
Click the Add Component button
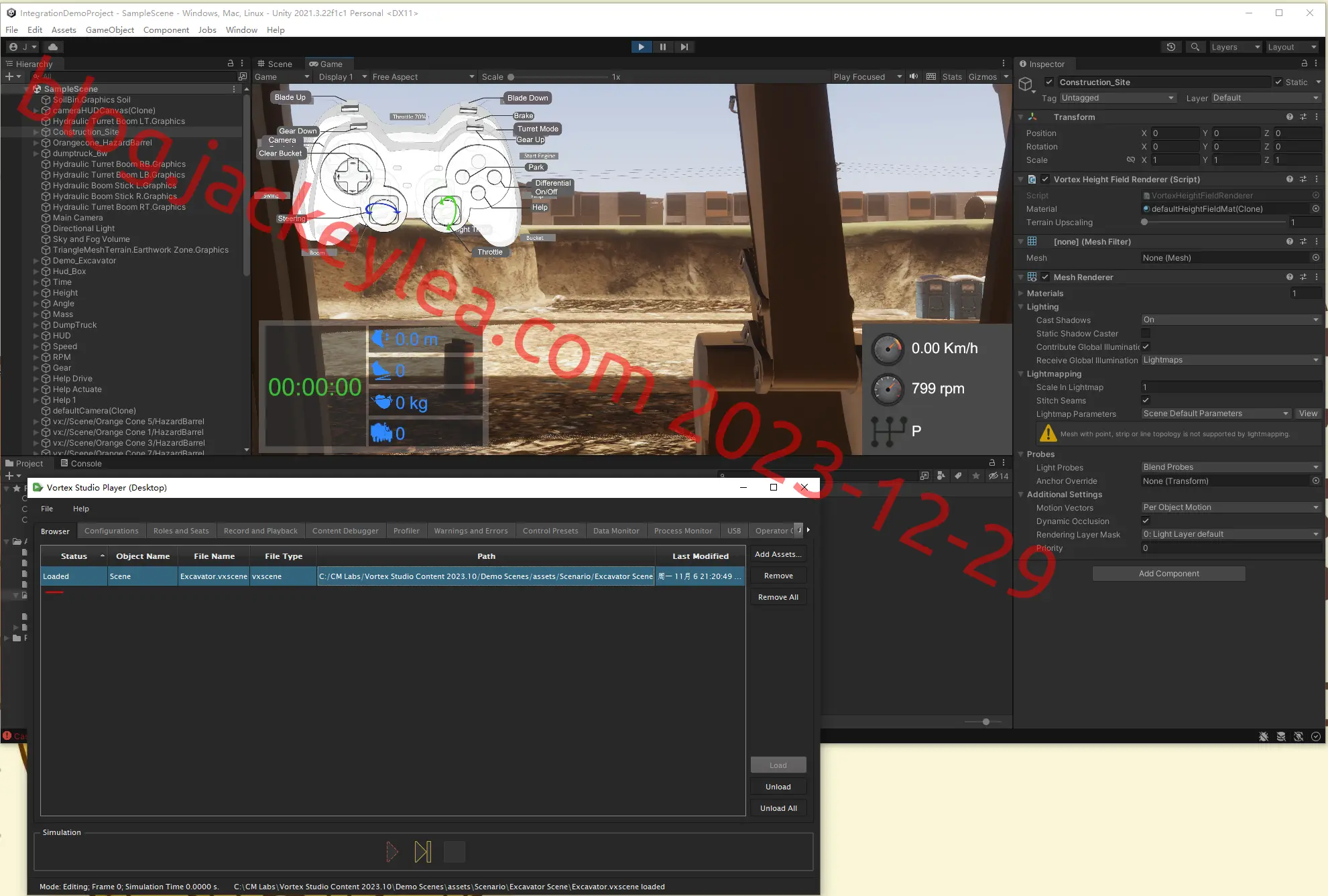1168,574
